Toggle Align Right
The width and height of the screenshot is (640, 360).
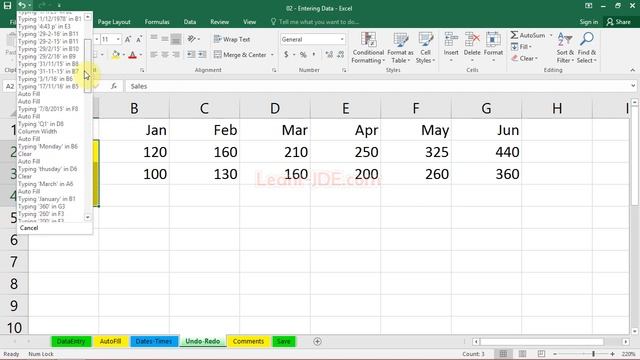point(176,55)
